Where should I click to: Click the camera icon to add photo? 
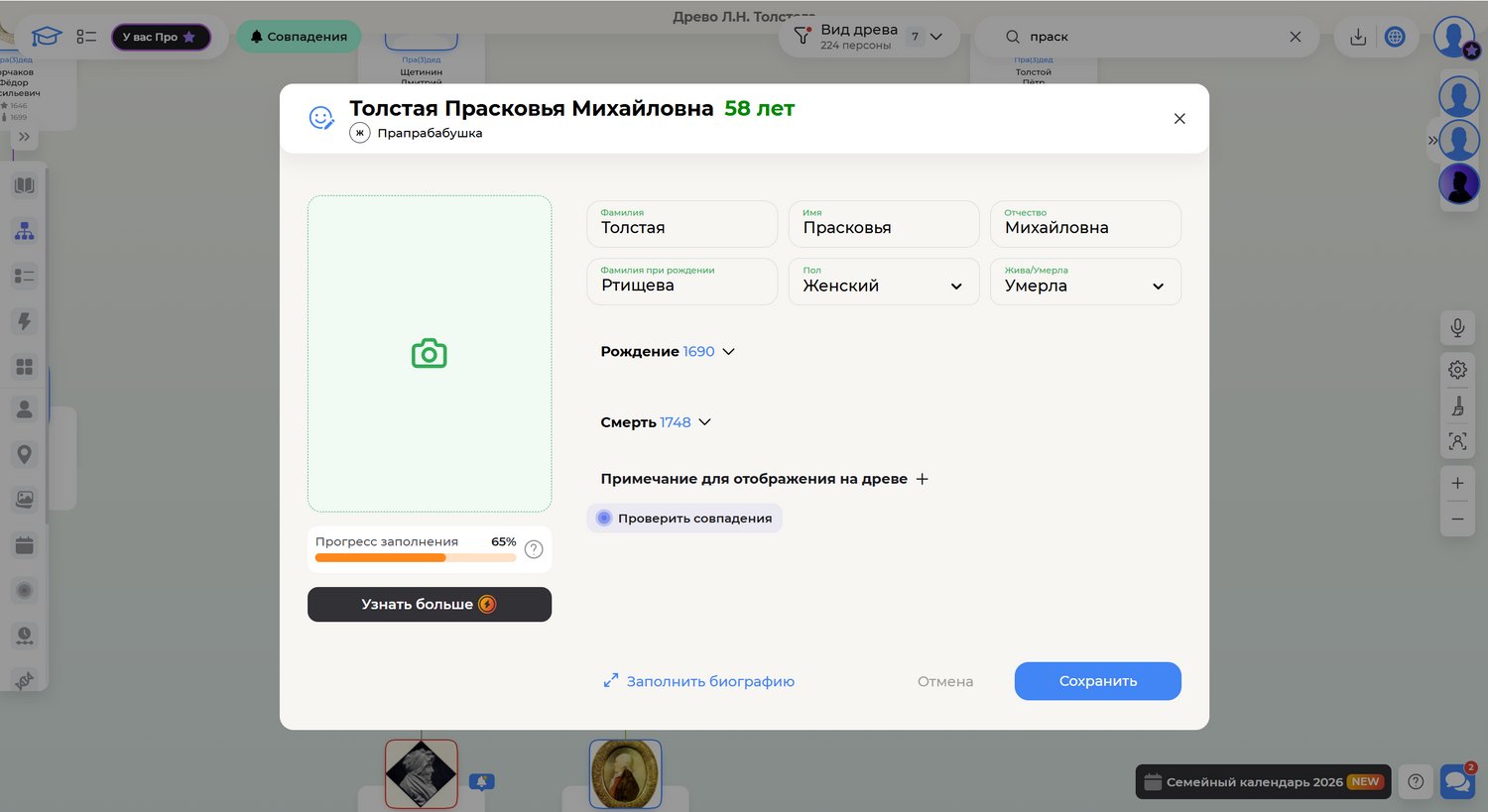(x=429, y=354)
